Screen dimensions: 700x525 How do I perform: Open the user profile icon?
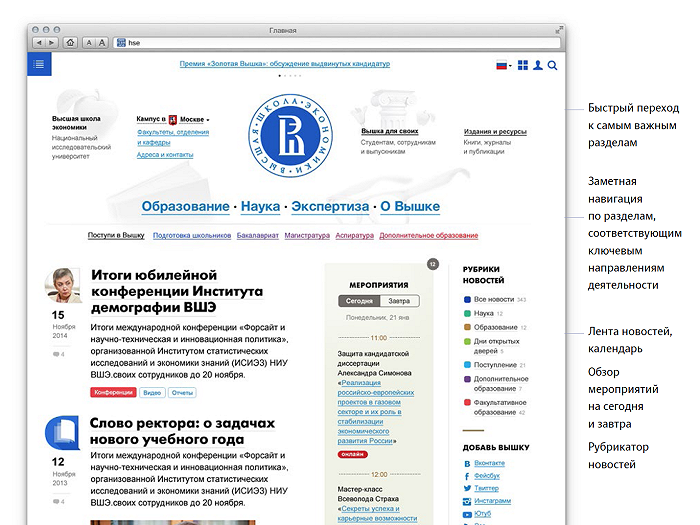538,65
